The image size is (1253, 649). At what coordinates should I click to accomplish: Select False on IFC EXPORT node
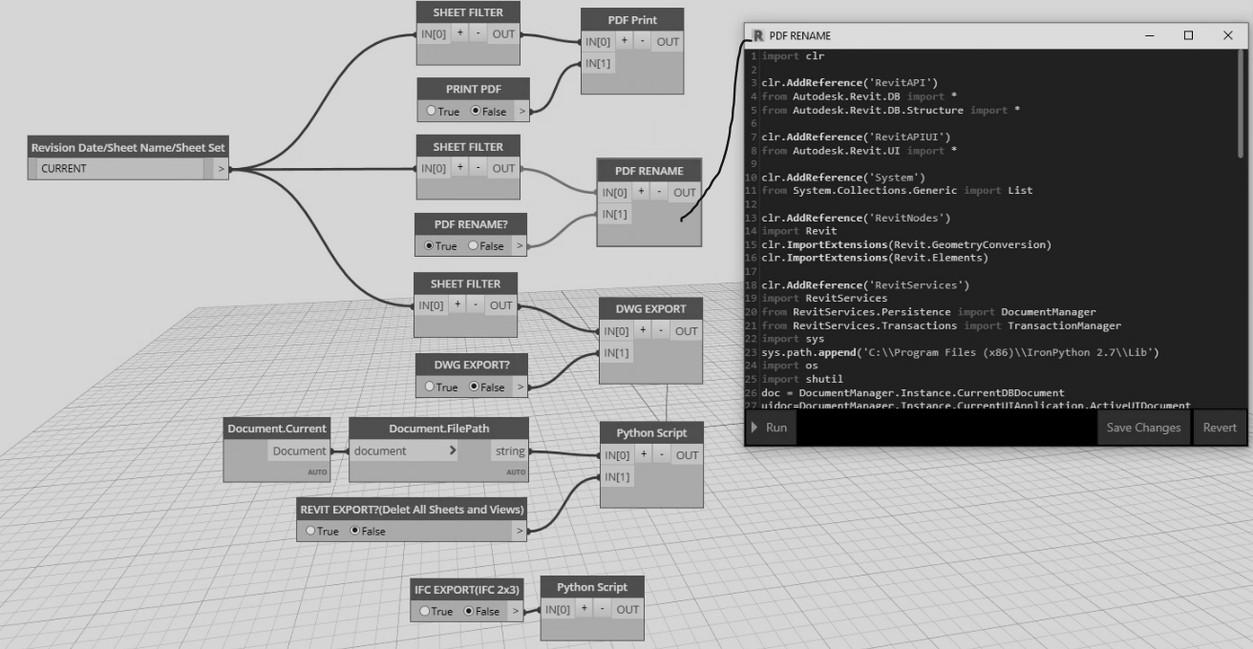(469, 611)
